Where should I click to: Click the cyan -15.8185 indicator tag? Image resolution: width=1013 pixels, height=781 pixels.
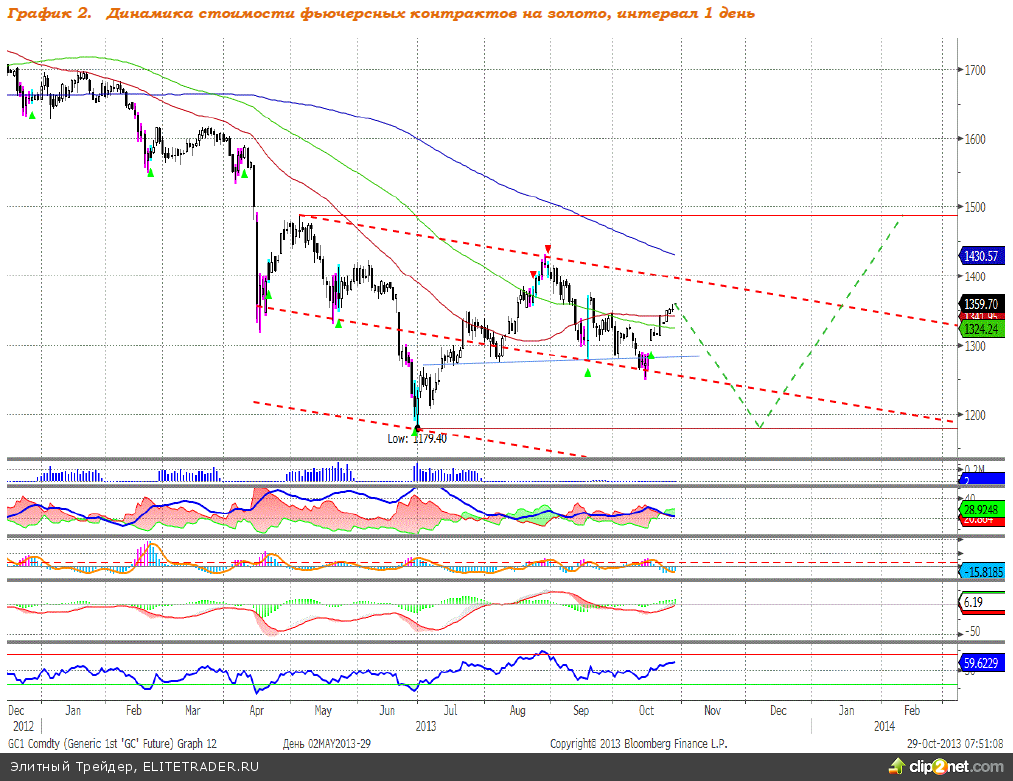point(983,571)
